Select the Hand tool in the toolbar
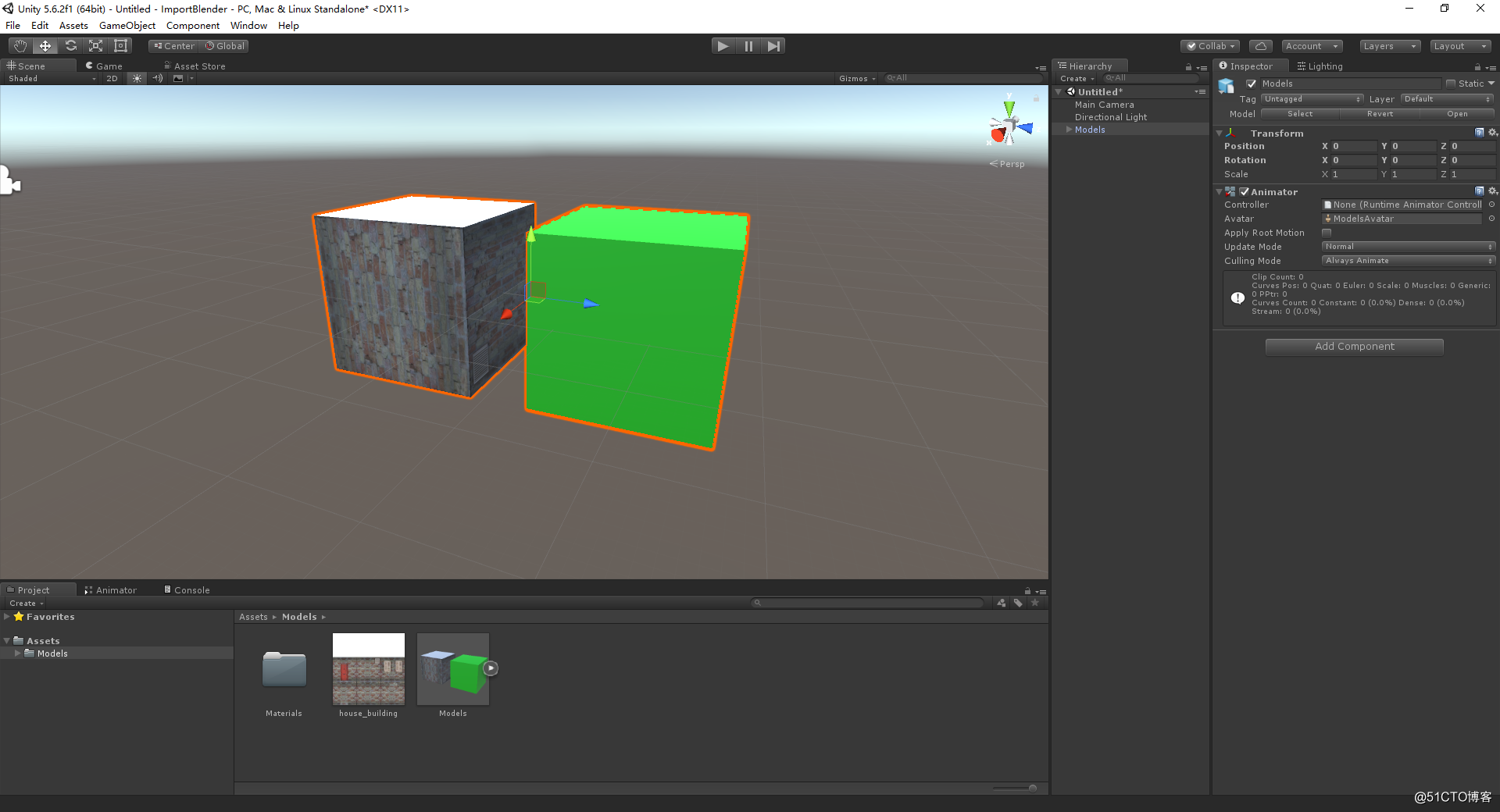Viewport: 1500px width, 812px height. (x=20, y=46)
